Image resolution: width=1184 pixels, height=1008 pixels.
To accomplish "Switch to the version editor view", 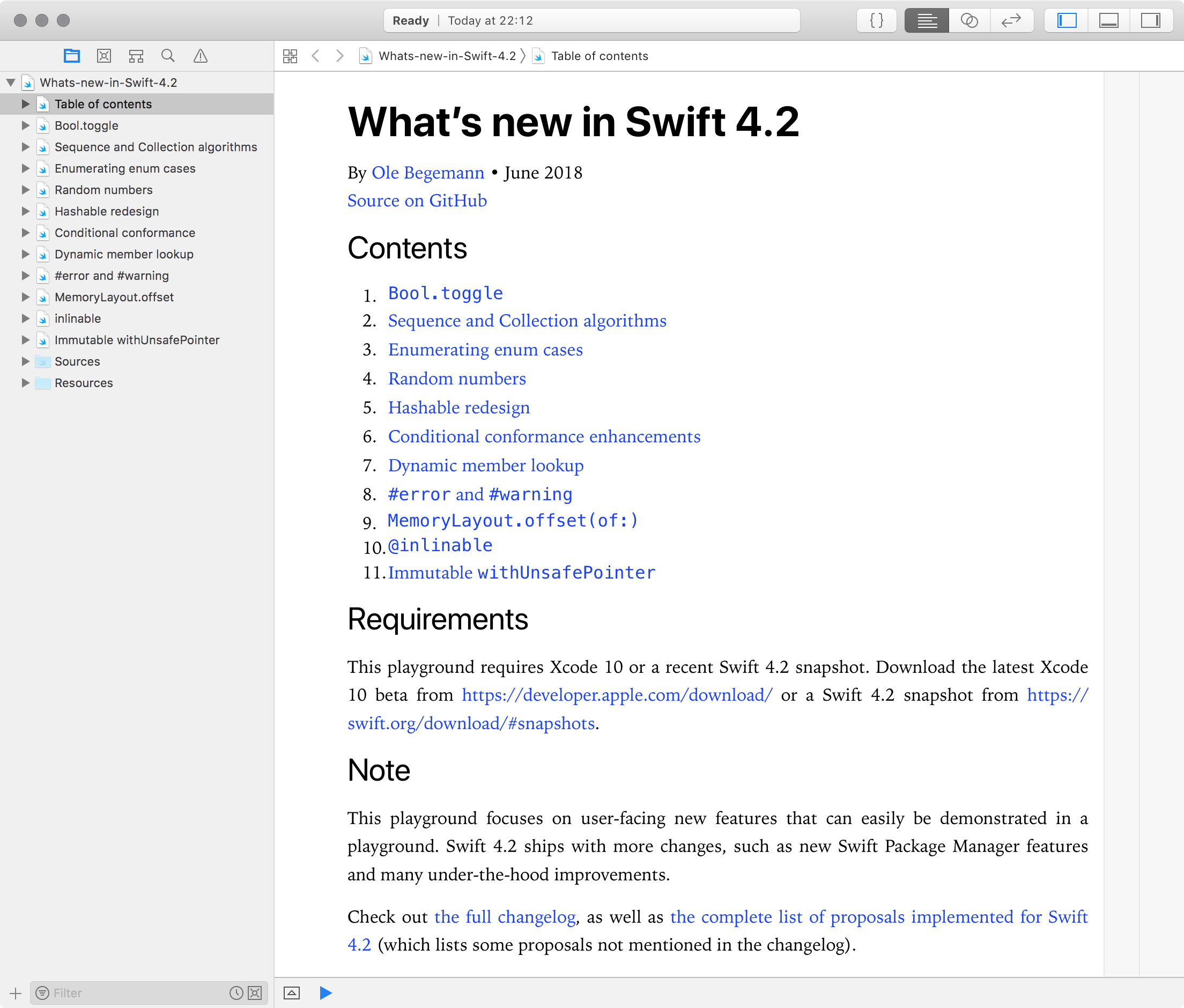I will (x=1011, y=20).
